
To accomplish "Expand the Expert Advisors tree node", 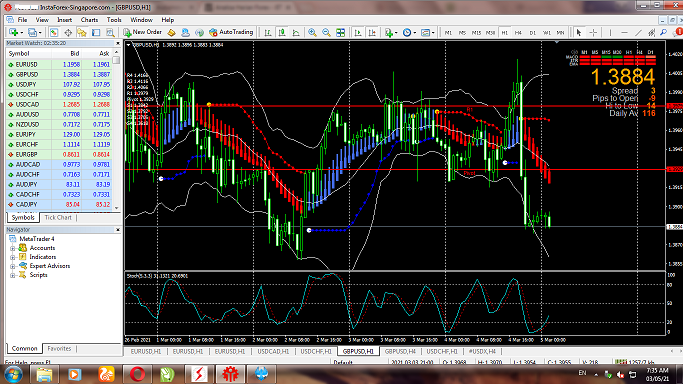I will pos(13,266).
